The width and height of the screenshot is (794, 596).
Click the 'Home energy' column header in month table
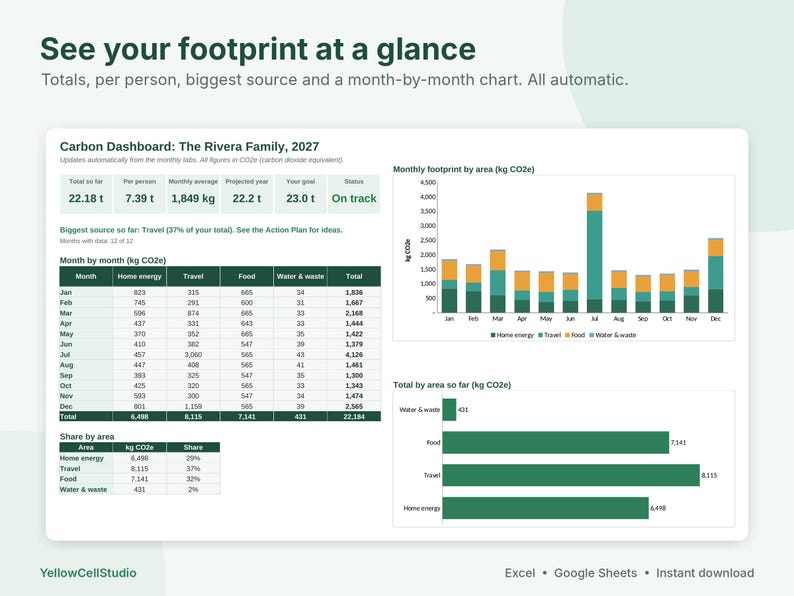pyautogui.click(x=139, y=276)
